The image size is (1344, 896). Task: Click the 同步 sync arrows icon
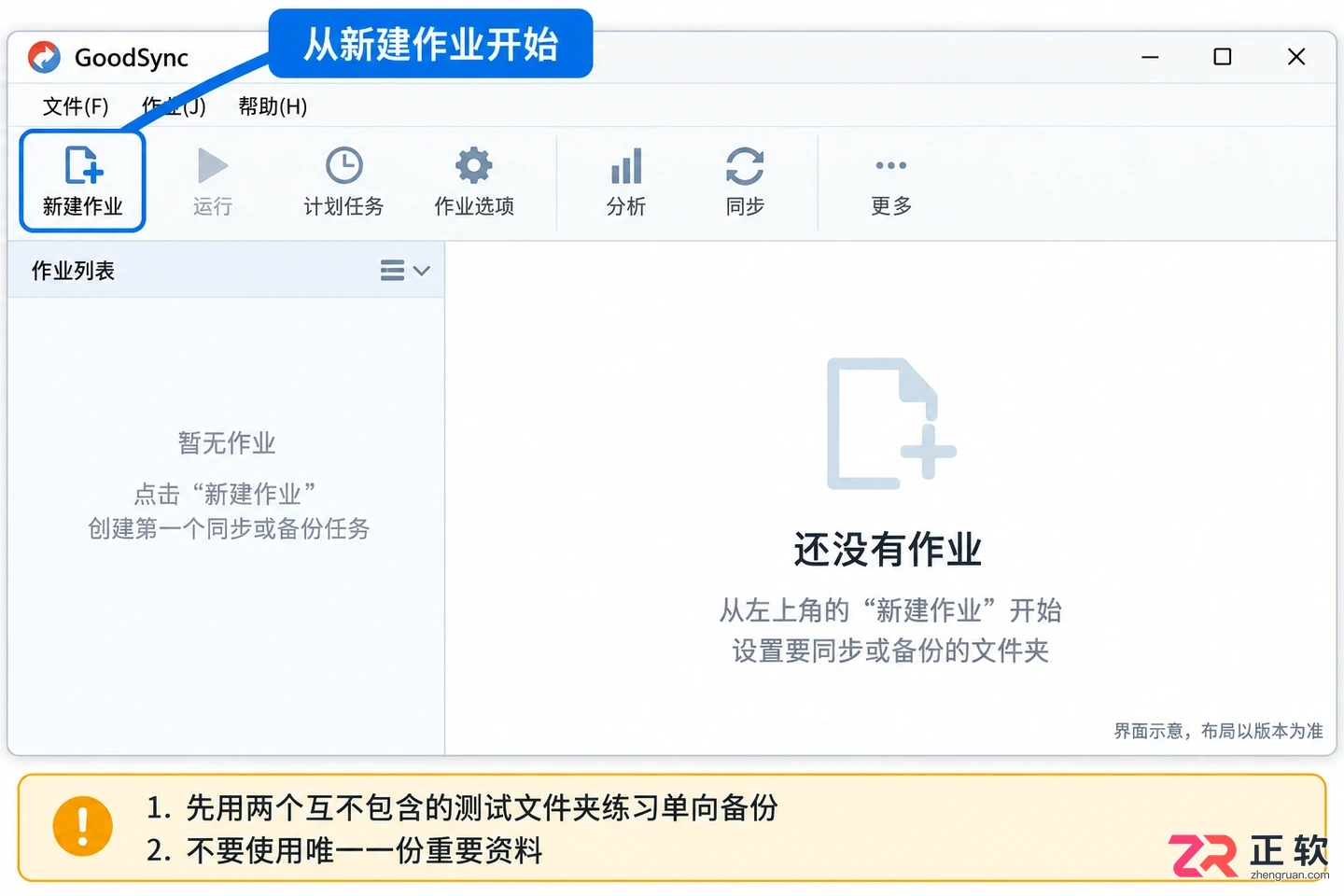(745, 166)
